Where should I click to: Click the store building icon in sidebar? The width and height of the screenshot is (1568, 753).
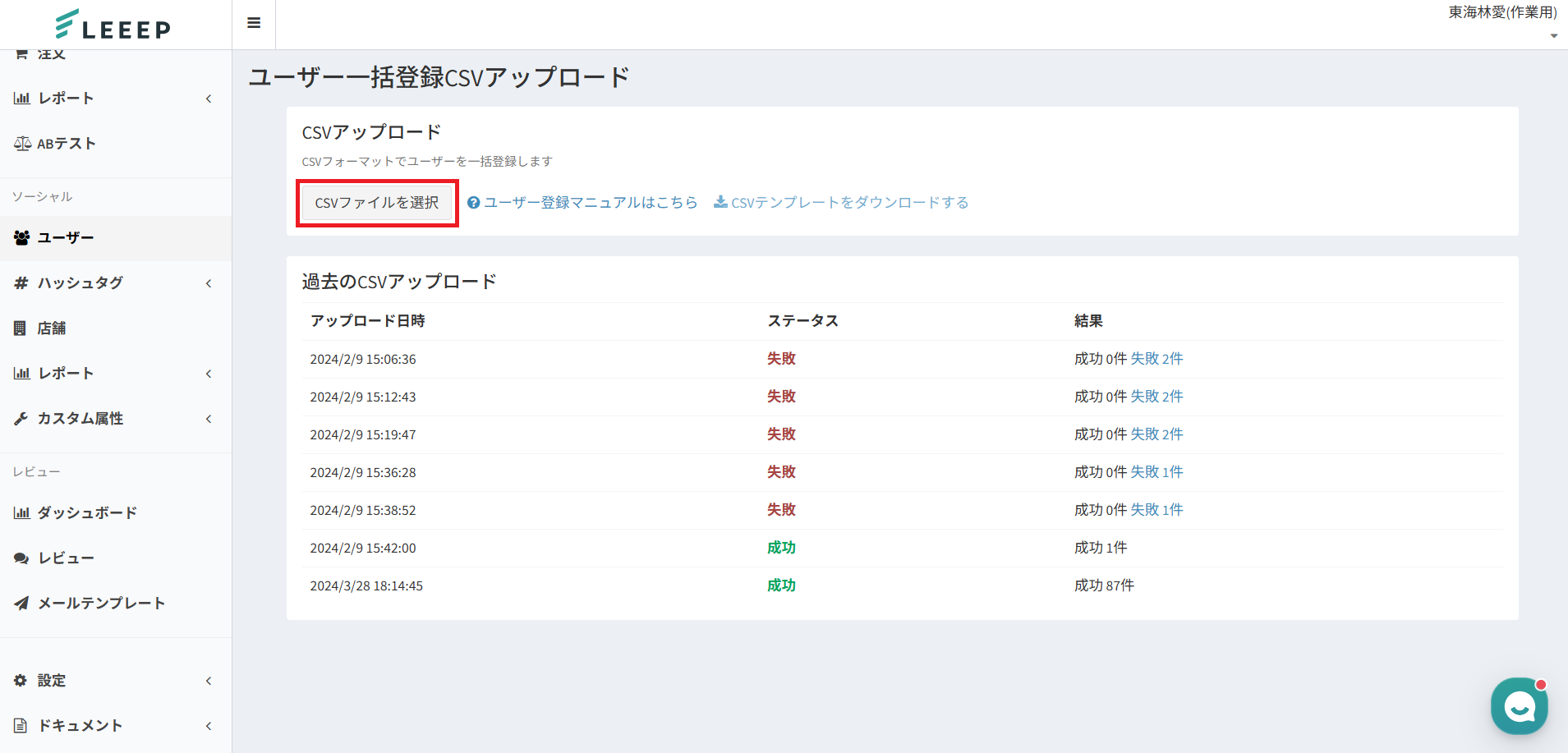click(21, 328)
